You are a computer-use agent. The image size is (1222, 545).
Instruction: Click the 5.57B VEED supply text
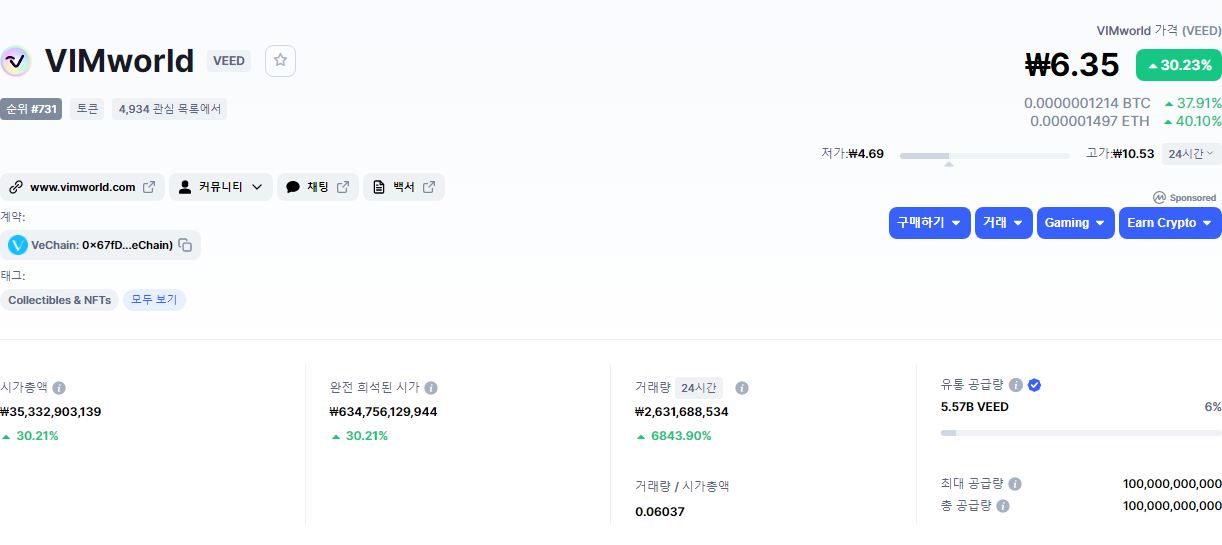click(975, 407)
